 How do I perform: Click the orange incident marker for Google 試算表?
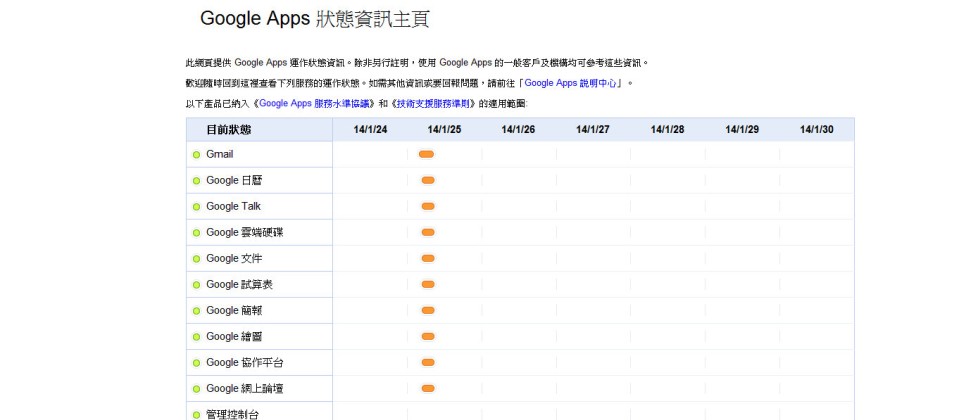(428, 284)
